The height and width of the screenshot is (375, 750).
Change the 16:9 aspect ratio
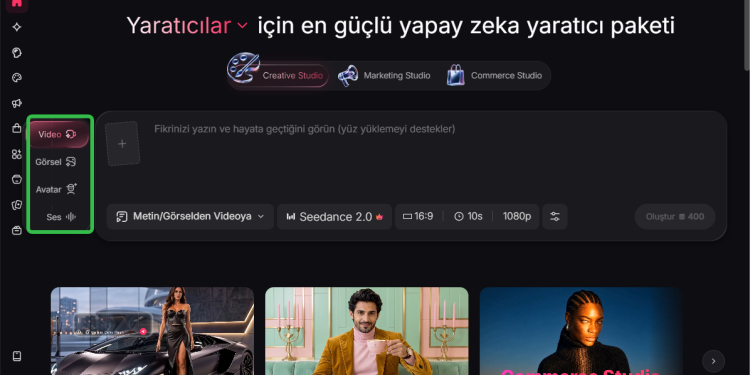click(418, 217)
